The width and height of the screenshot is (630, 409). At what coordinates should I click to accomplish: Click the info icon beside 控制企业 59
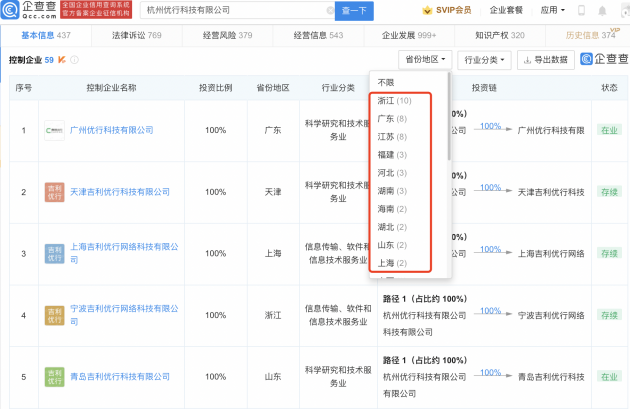[74, 60]
